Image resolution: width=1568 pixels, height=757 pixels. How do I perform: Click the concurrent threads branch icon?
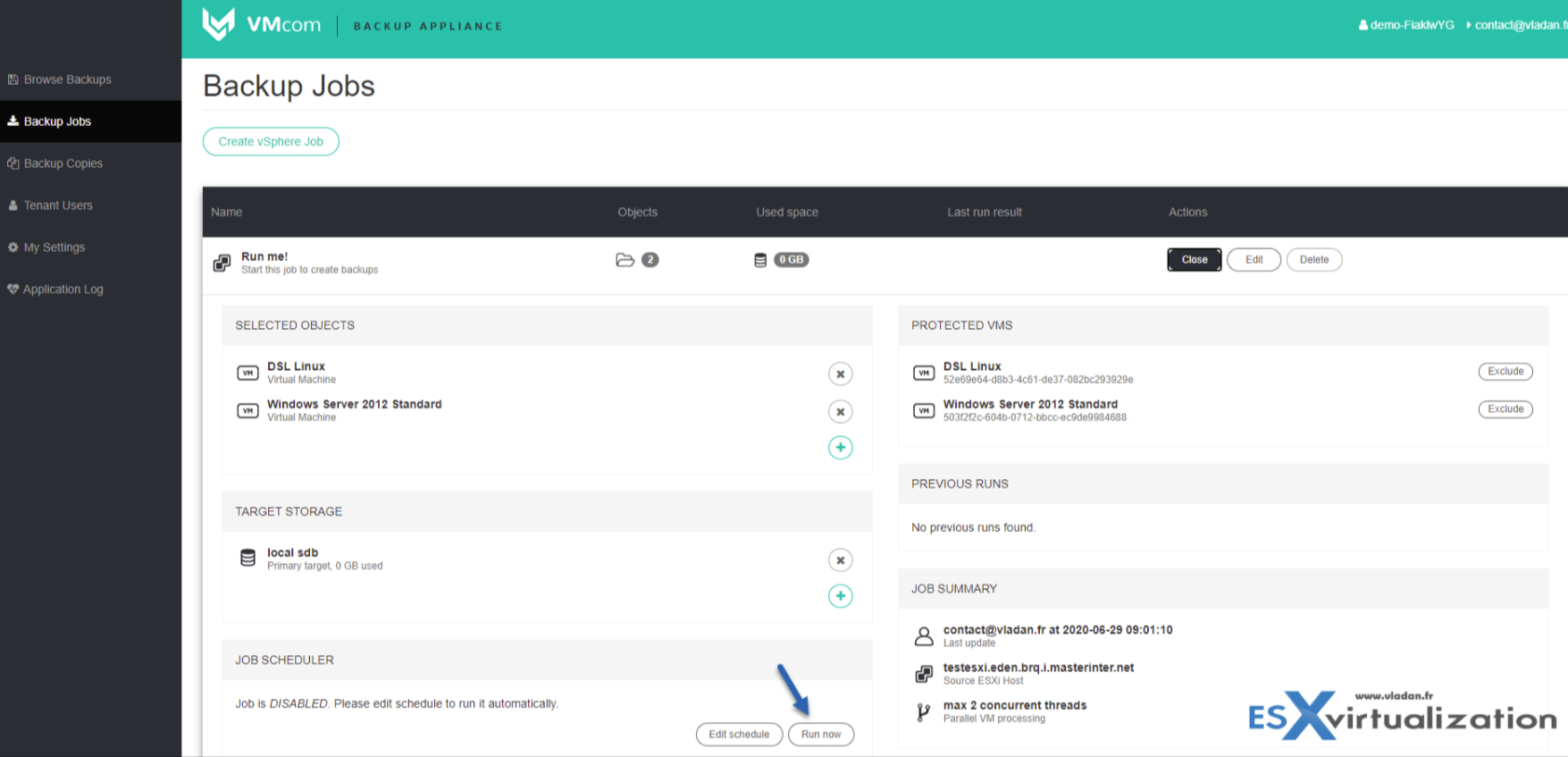click(x=924, y=711)
